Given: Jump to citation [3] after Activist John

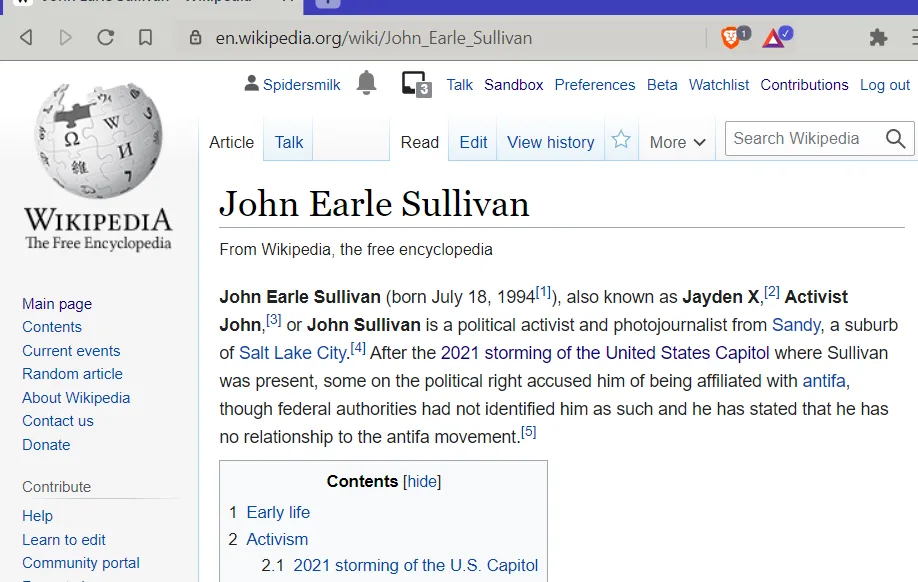Looking at the screenshot, I should 273,320.
